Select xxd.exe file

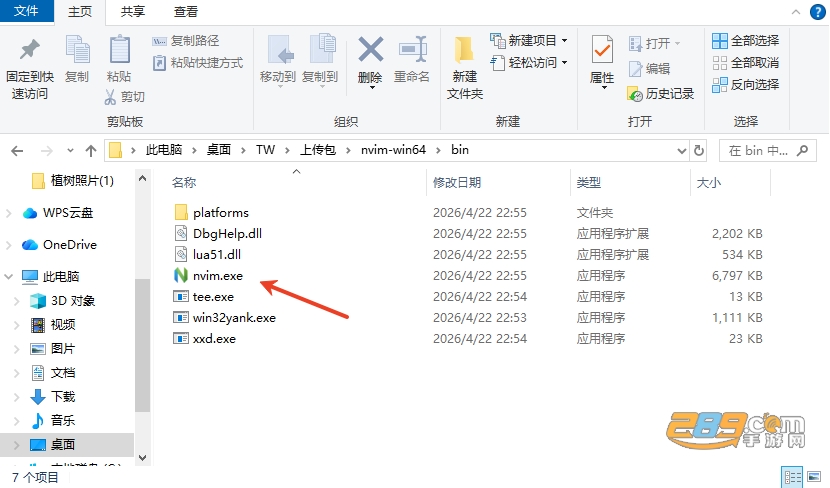point(204,339)
